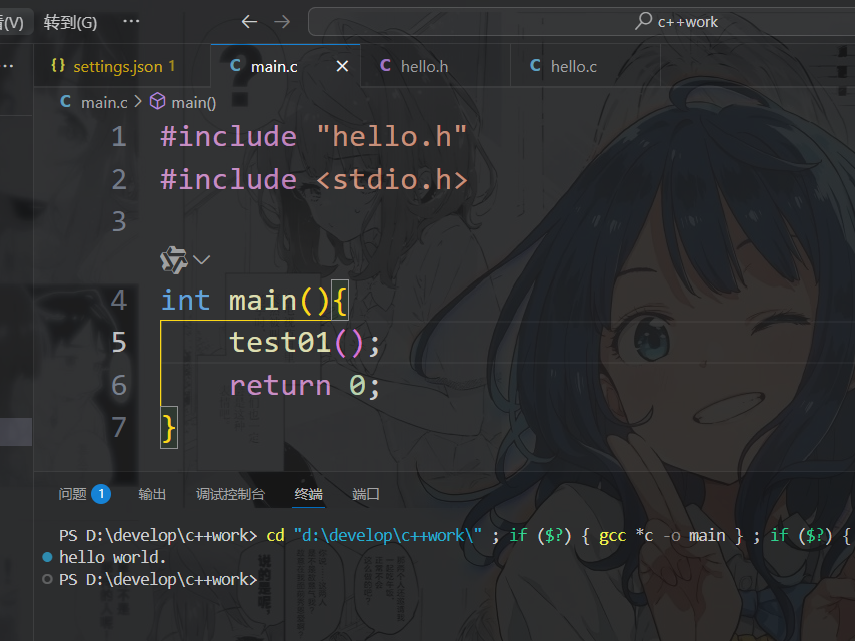Open the 转到(G) menu
The height and width of the screenshot is (641, 855).
pyautogui.click(x=70, y=22)
